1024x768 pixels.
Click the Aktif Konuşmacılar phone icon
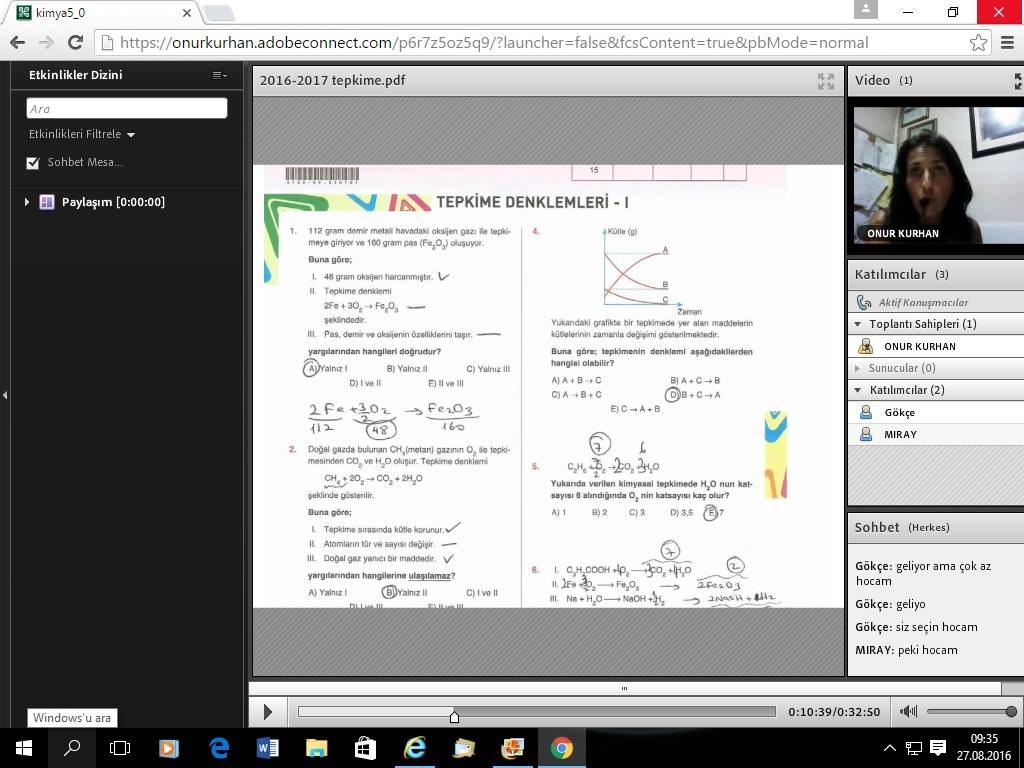click(864, 302)
